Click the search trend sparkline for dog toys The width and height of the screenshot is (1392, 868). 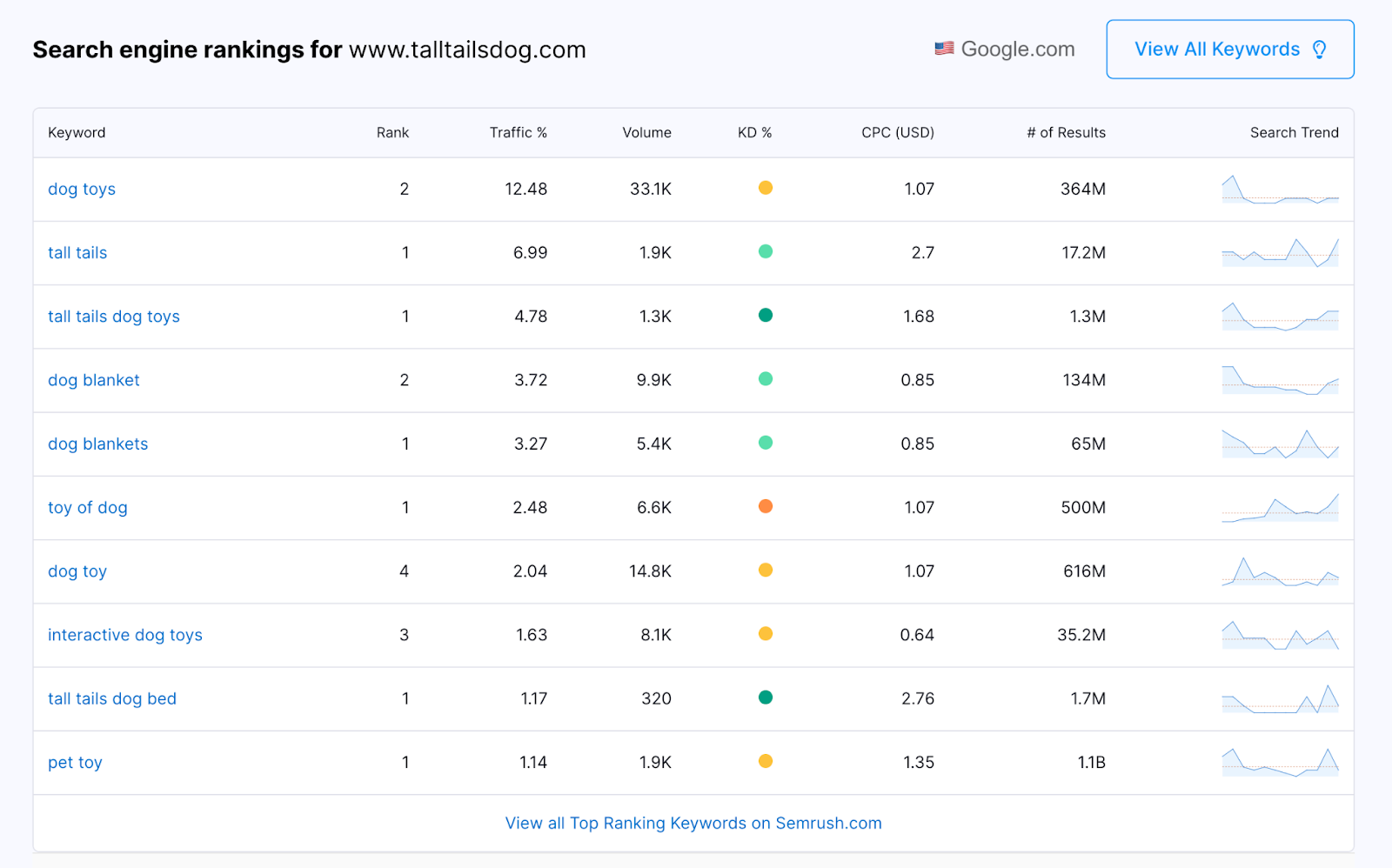(1280, 190)
